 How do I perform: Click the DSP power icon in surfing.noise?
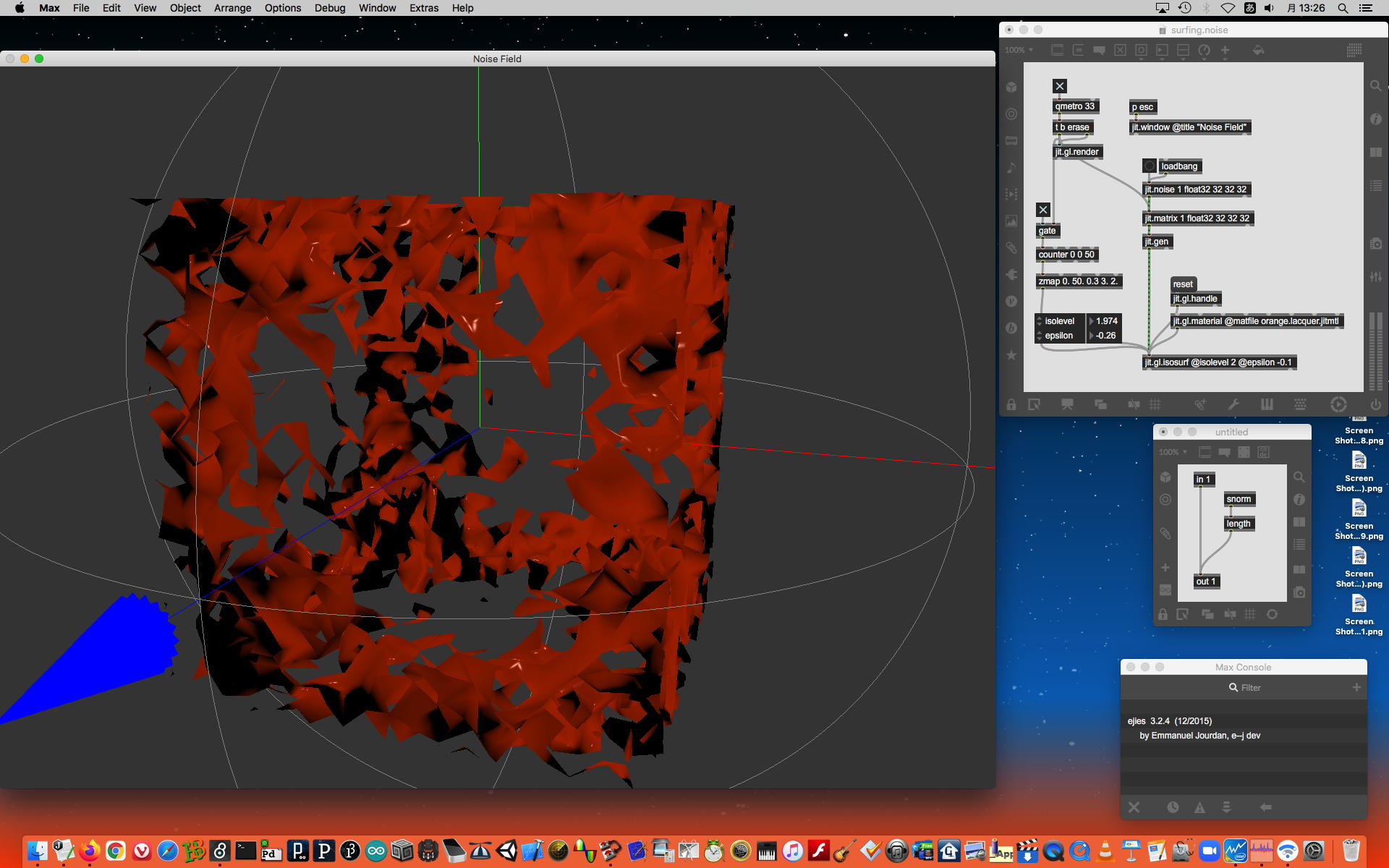coord(1376,405)
